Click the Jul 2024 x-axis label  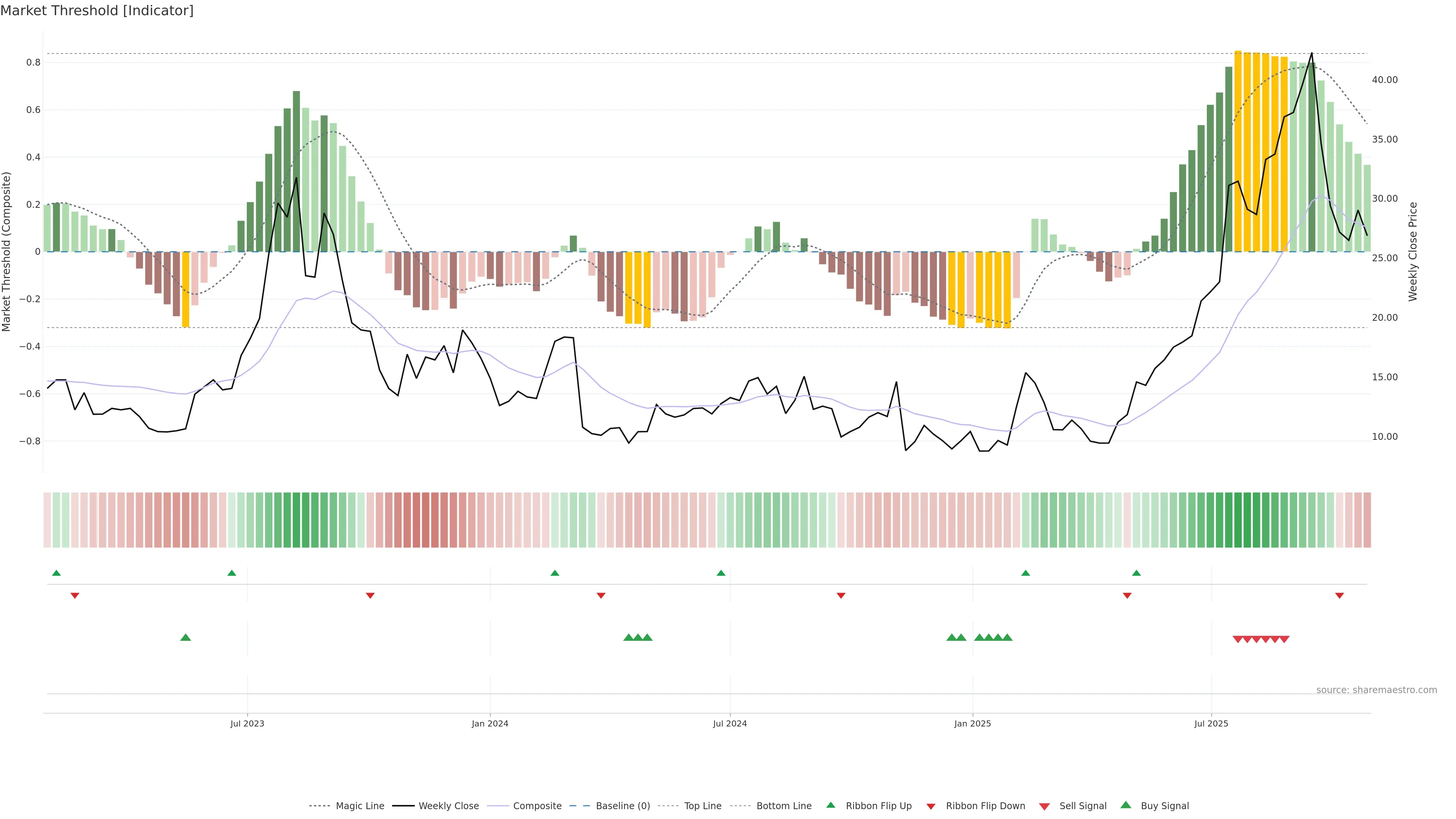(730, 723)
